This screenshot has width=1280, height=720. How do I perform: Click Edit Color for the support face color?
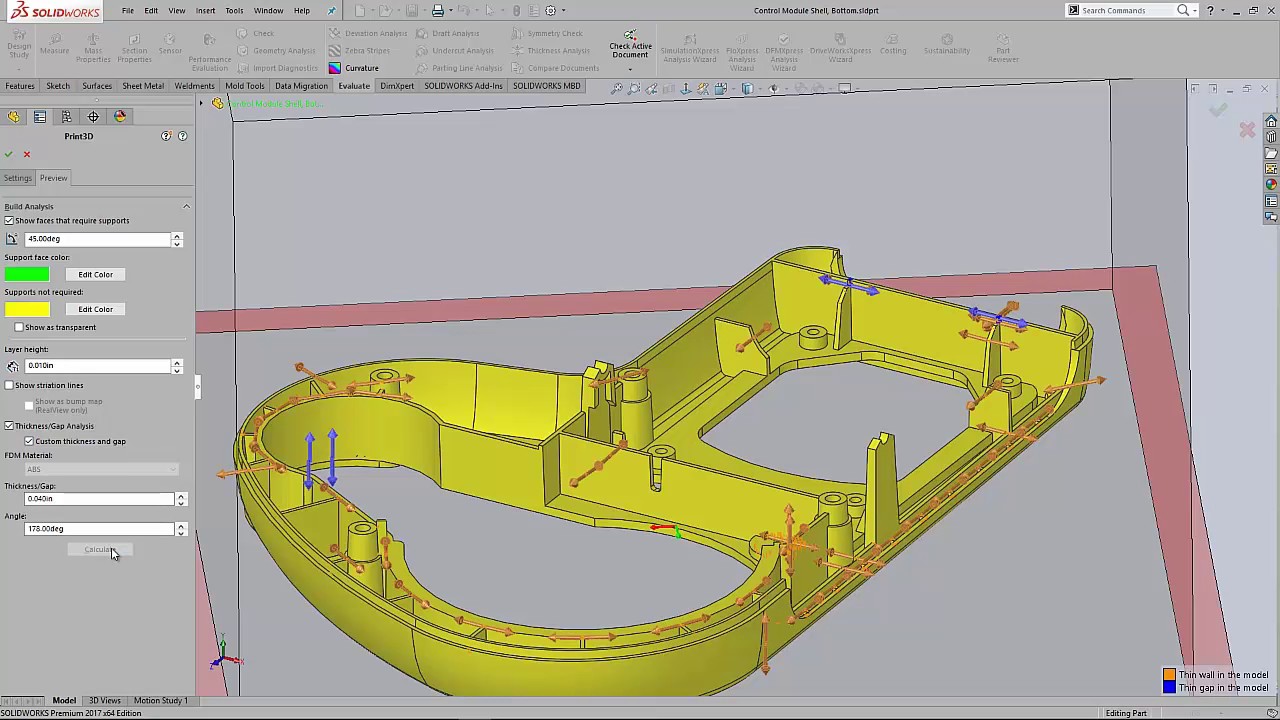pyautogui.click(x=96, y=274)
